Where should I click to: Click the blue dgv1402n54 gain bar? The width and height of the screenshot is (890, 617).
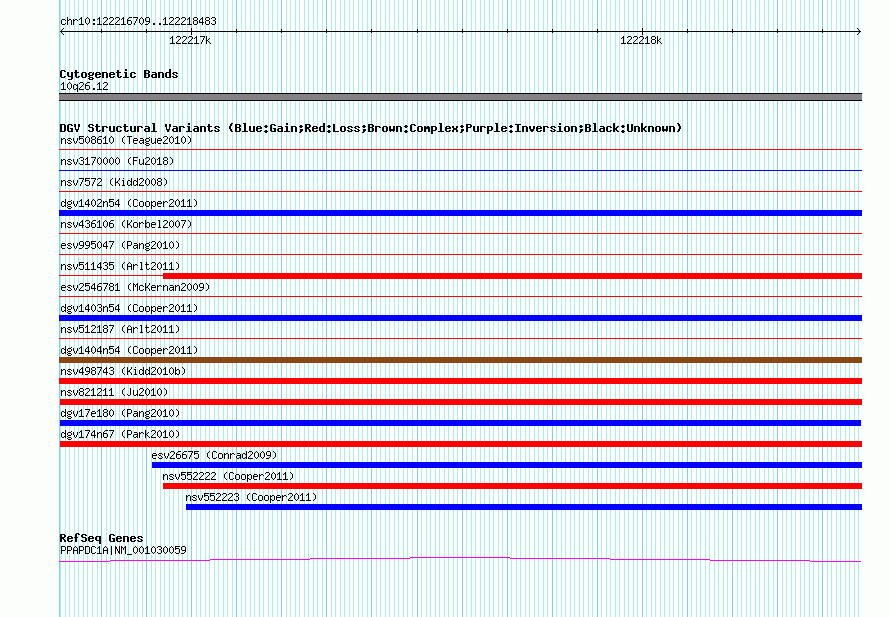coord(460,213)
